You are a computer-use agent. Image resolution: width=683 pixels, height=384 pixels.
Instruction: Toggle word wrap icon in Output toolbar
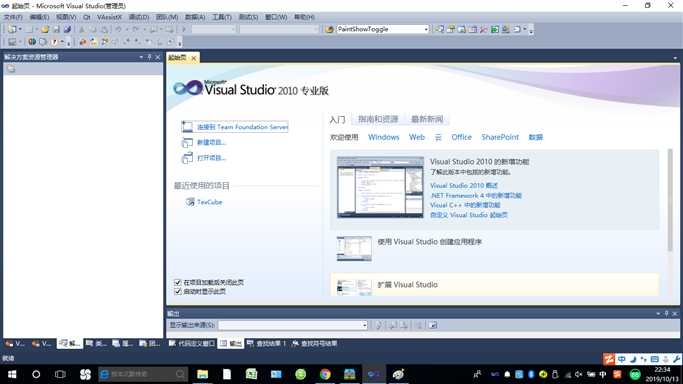[433, 325]
